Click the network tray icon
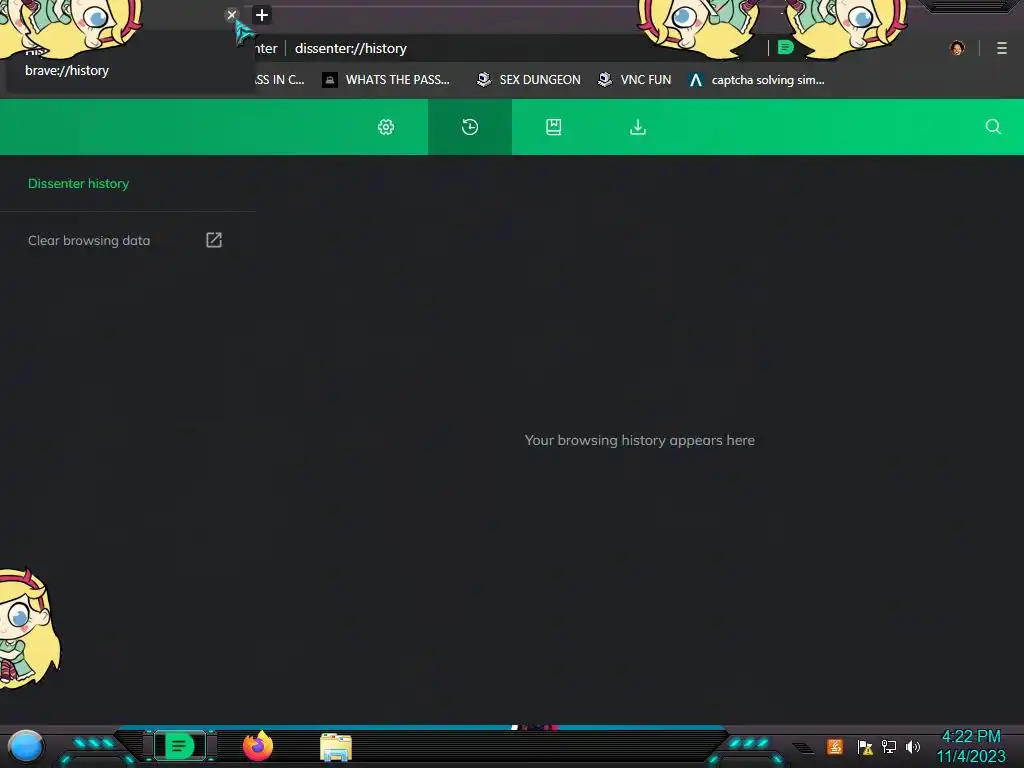 point(889,746)
